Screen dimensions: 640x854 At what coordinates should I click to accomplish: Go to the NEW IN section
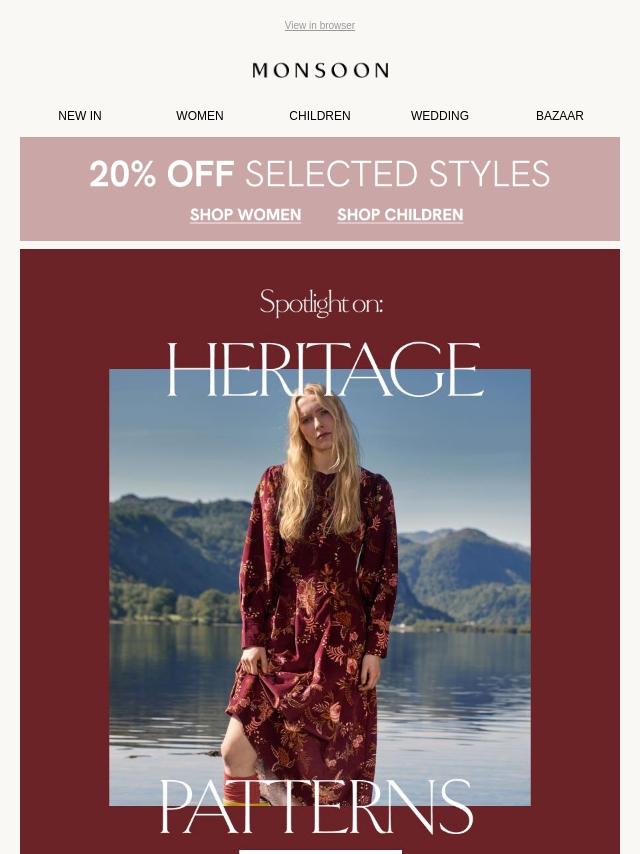click(80, 115)
